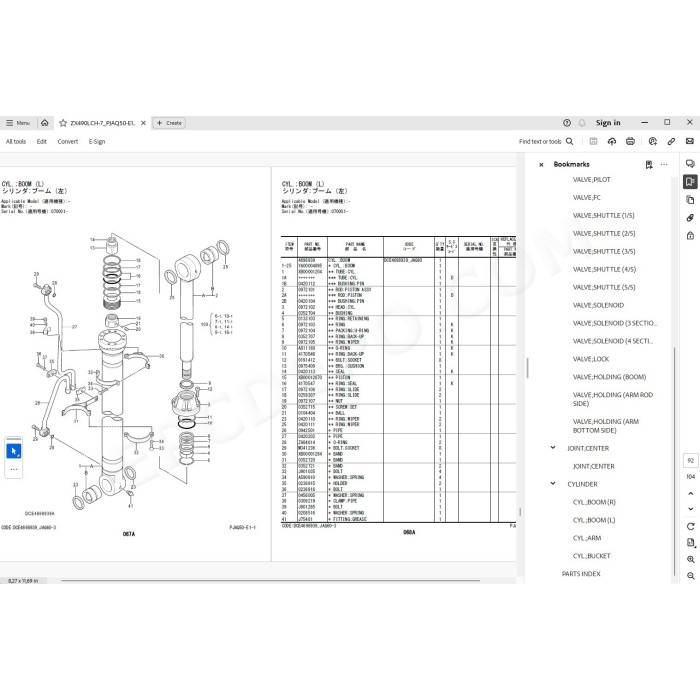Select the parent JOINT;CENTER bookmark label
Screen dimensions: 700x700
[588, 448]
